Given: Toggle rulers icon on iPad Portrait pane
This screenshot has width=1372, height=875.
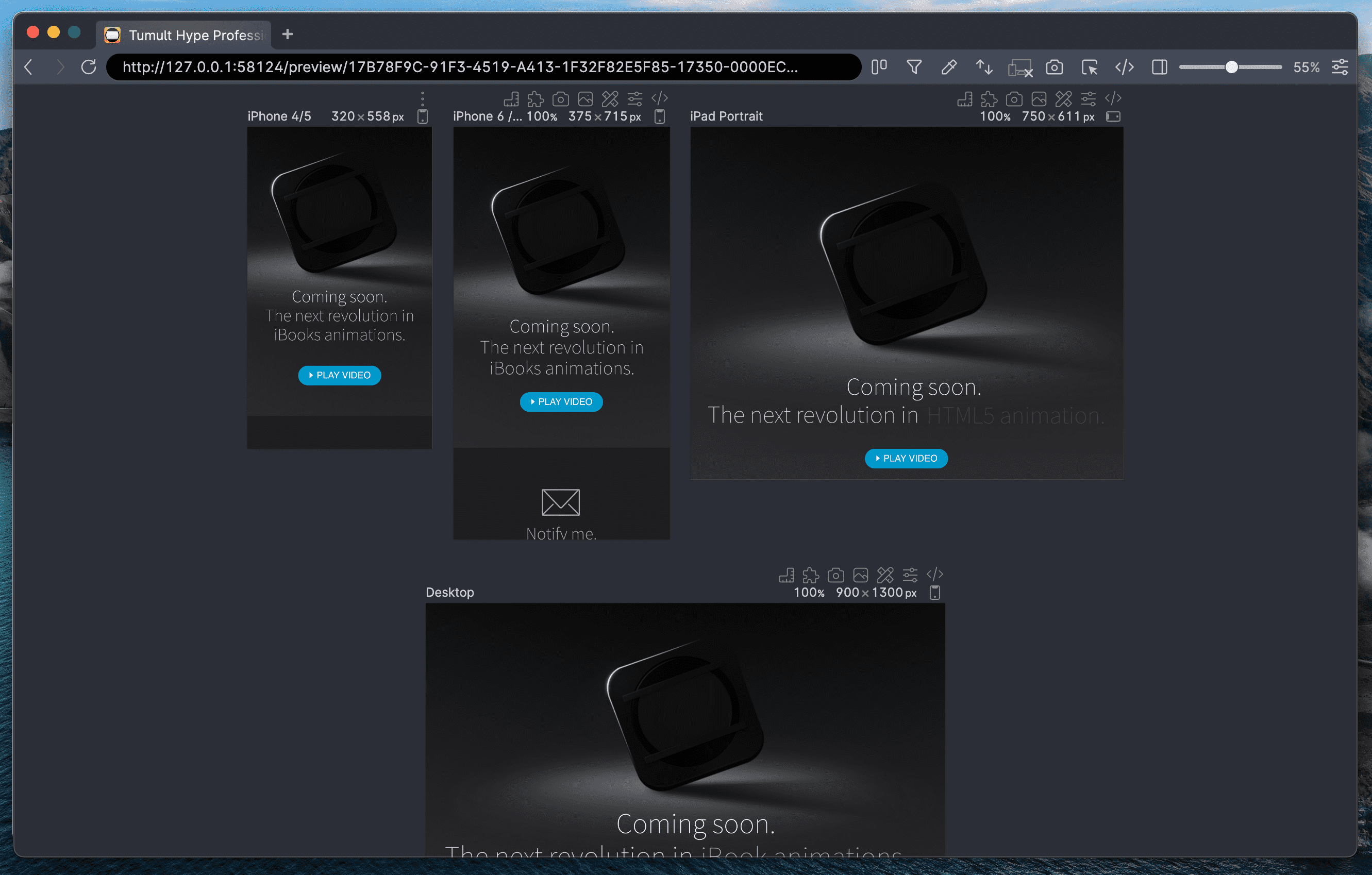Looking at the screenshot, I should coord(965,99).
